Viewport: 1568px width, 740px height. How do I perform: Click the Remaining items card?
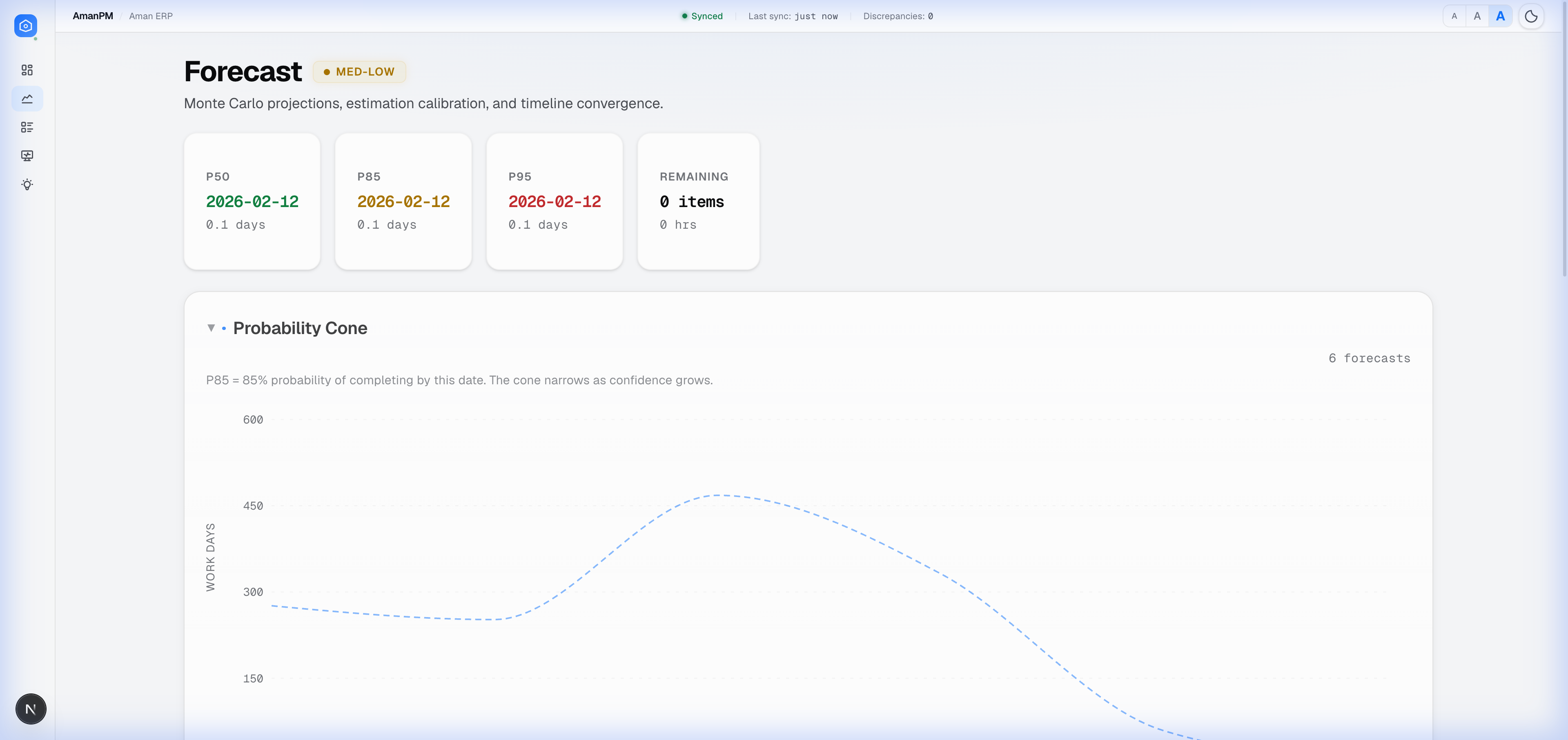tap(697, 201)
